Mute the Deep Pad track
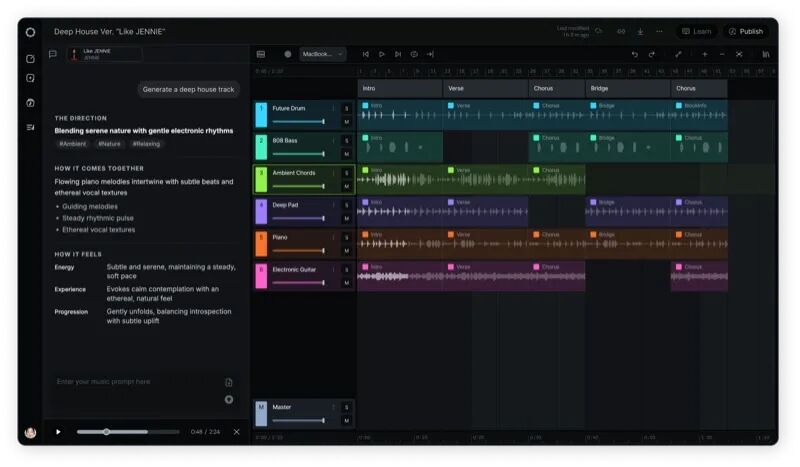 pos(346,218)
